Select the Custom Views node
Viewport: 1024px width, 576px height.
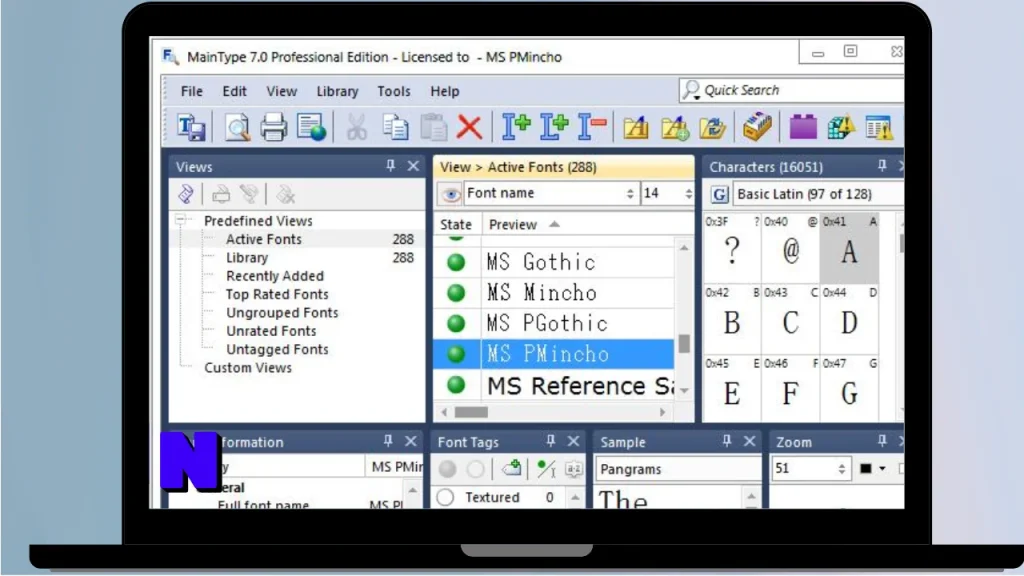pyautogui.click(x=248, y=368)
